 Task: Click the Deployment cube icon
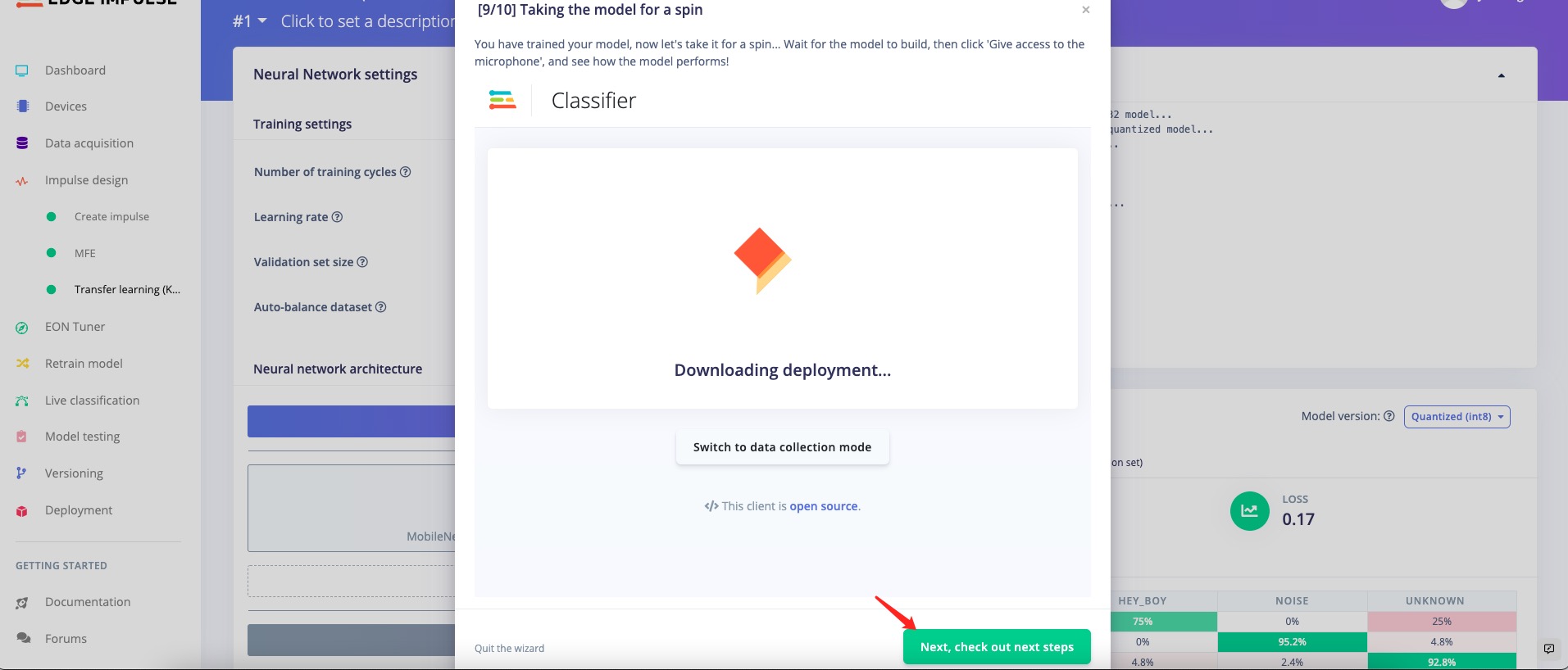pos(22,510)
